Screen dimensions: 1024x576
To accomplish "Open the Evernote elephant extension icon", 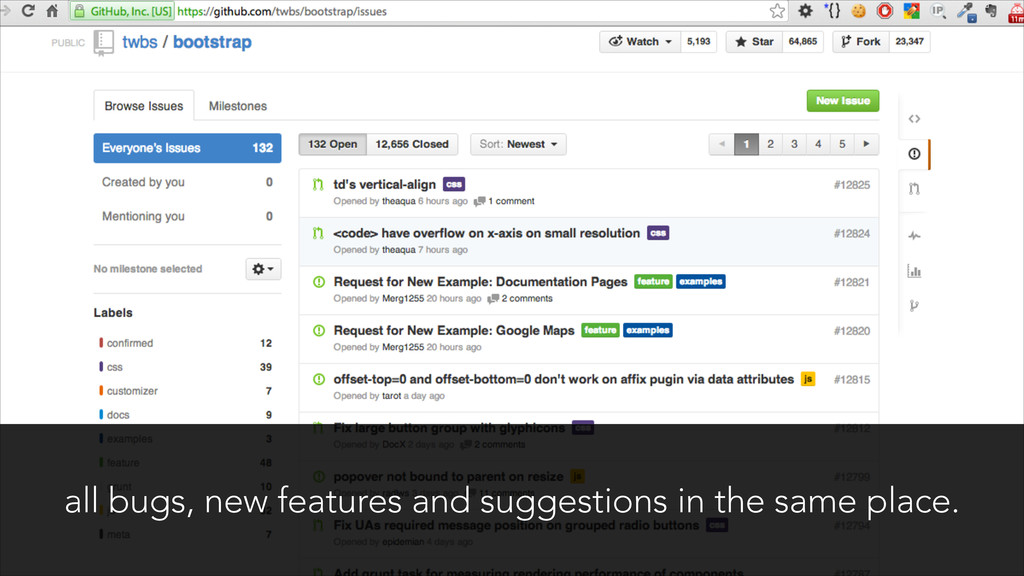I will click(991, 10).
